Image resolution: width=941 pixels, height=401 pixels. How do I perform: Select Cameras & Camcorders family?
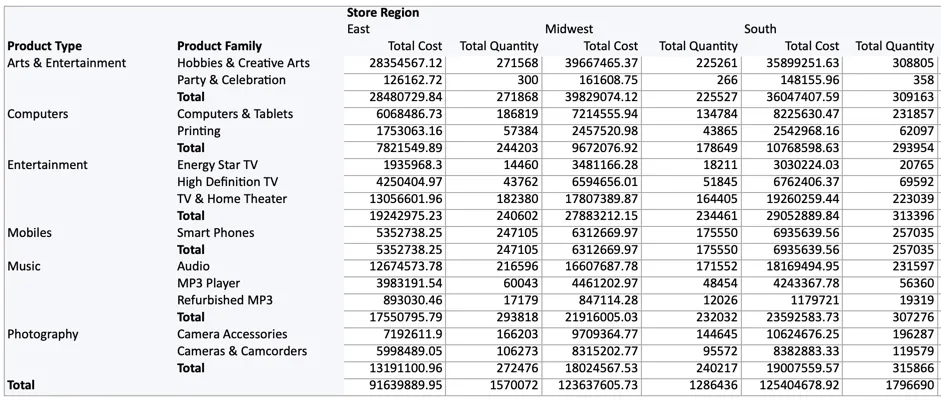242,351
